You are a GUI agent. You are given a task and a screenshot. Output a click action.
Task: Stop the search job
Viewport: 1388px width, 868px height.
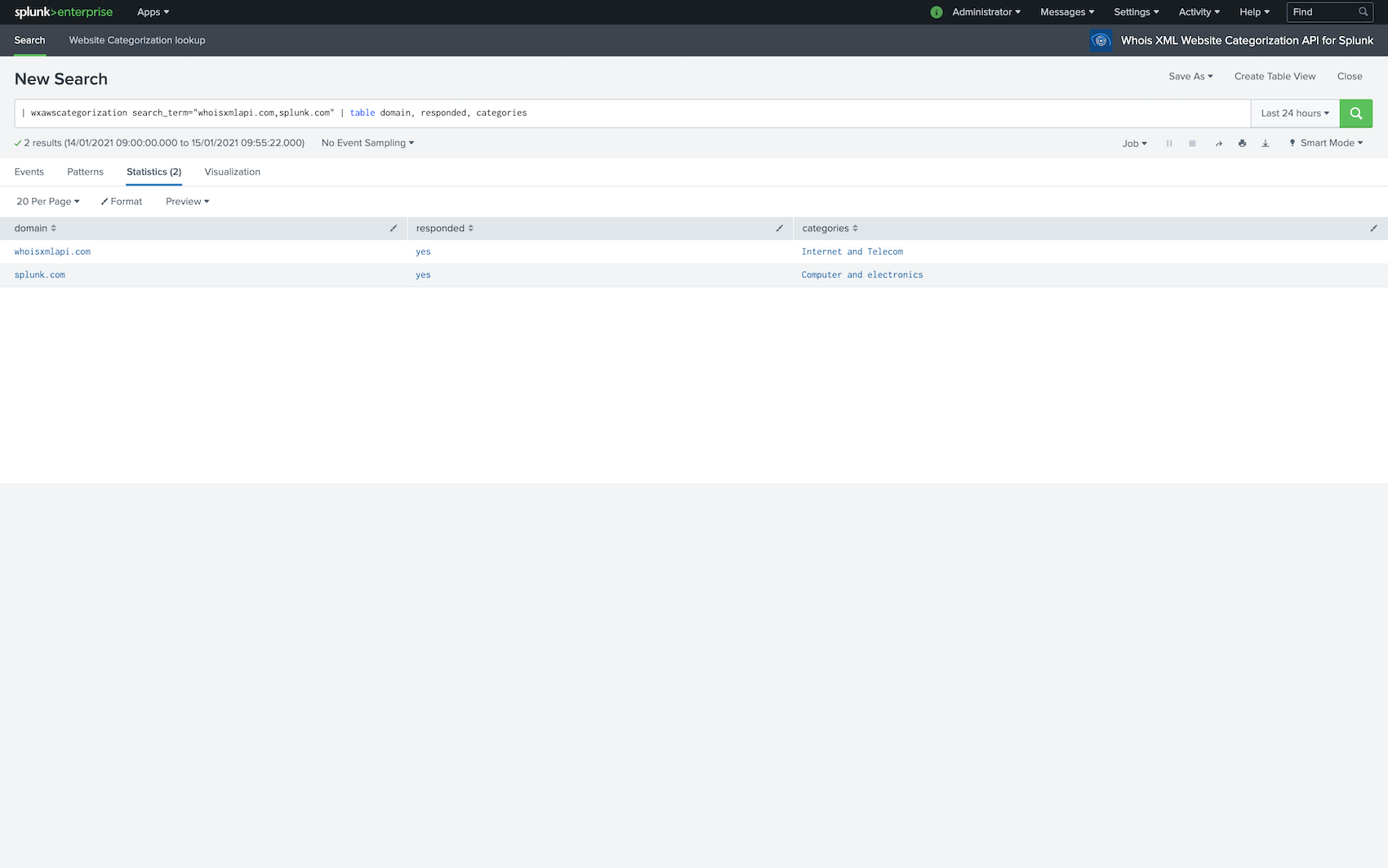tap(1192, 143)
